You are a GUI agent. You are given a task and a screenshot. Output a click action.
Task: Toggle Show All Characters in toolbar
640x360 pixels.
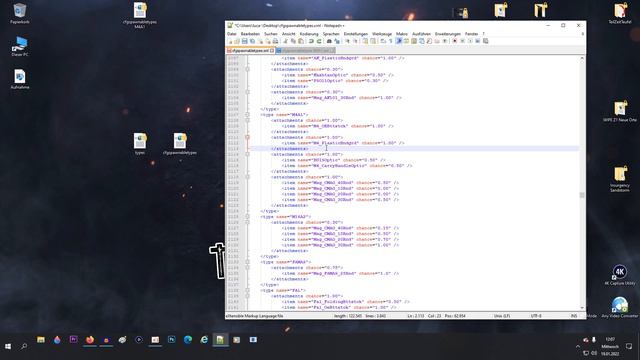391,41
